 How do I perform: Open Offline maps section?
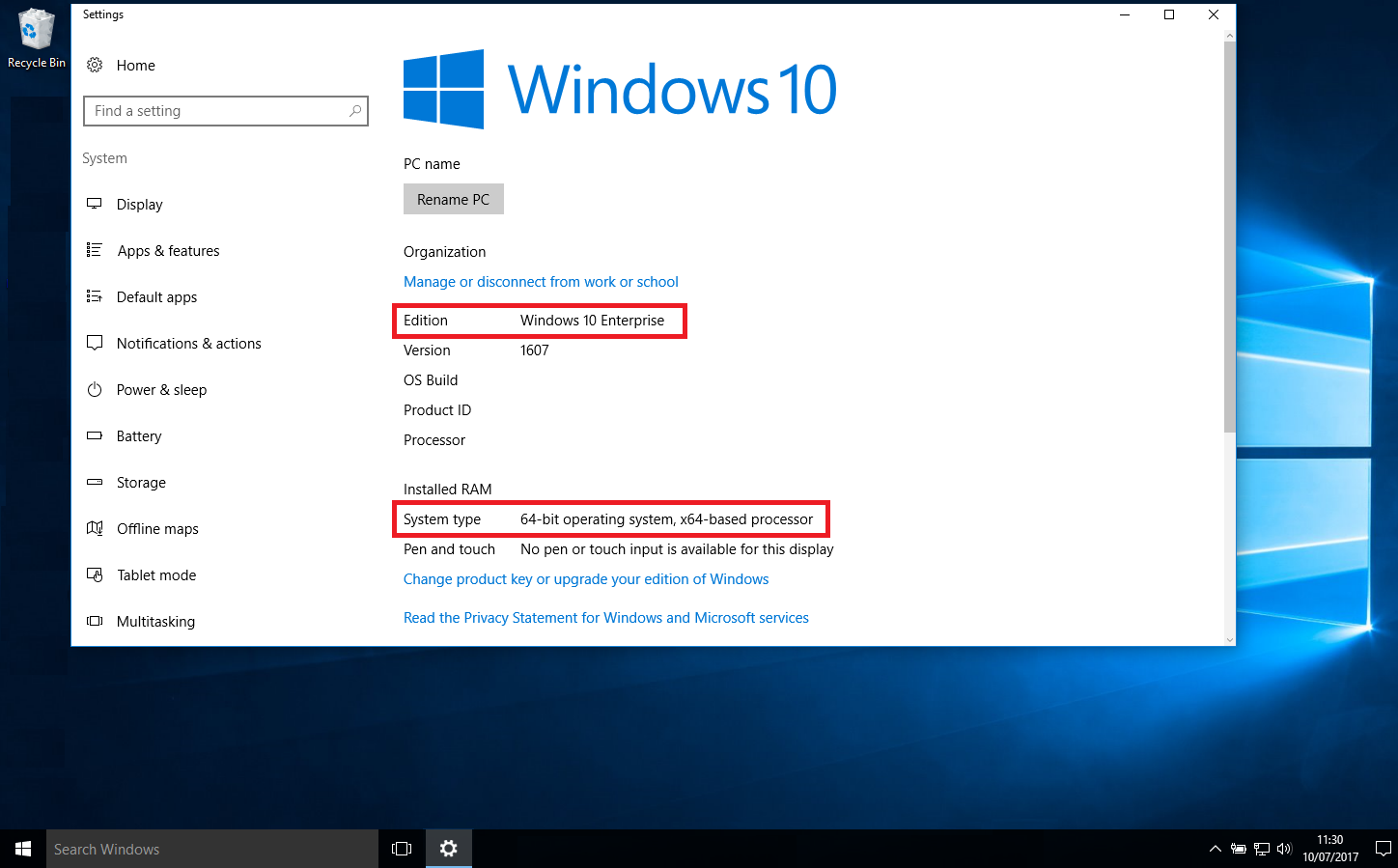point(156,529)
